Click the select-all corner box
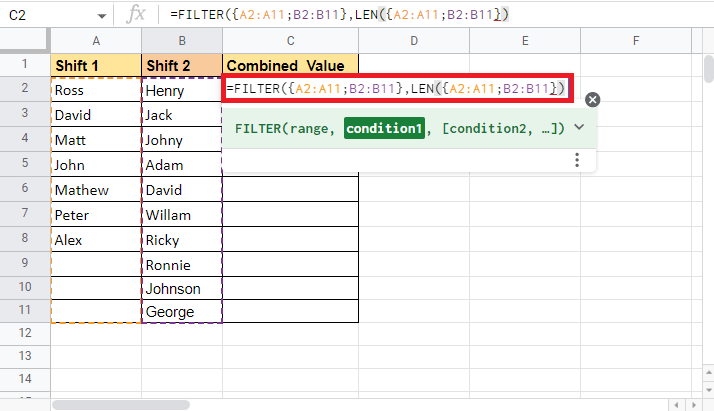 [x=25, y=41]
